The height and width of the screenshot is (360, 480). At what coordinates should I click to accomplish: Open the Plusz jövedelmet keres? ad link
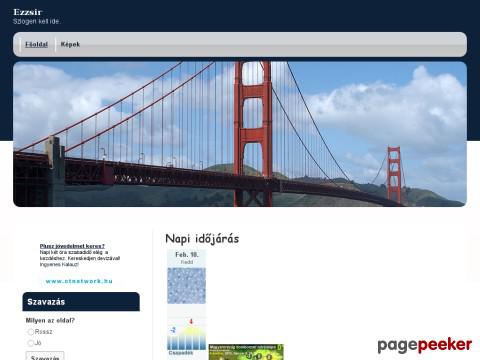pyautogui.click(x=72, y=246)
